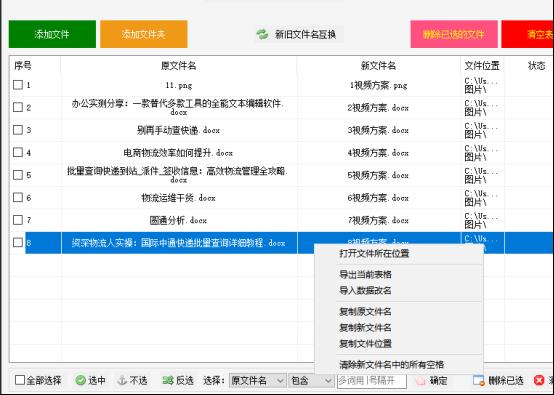Click the keyword filter input field
Viewport: 554px width, 395px height.
(372, 381)
